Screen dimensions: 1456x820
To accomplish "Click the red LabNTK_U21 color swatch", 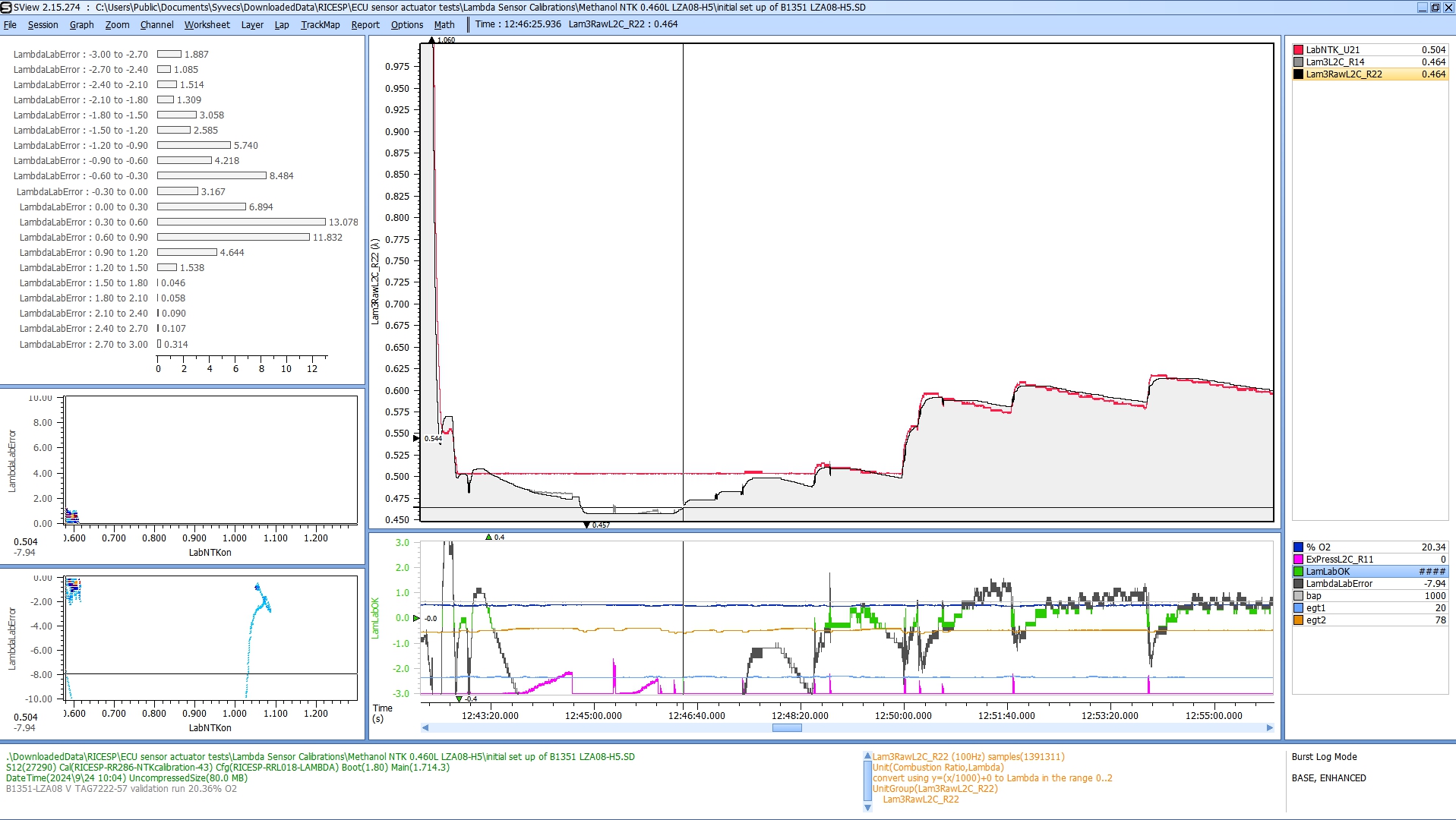I will [x=1298, y=50].
